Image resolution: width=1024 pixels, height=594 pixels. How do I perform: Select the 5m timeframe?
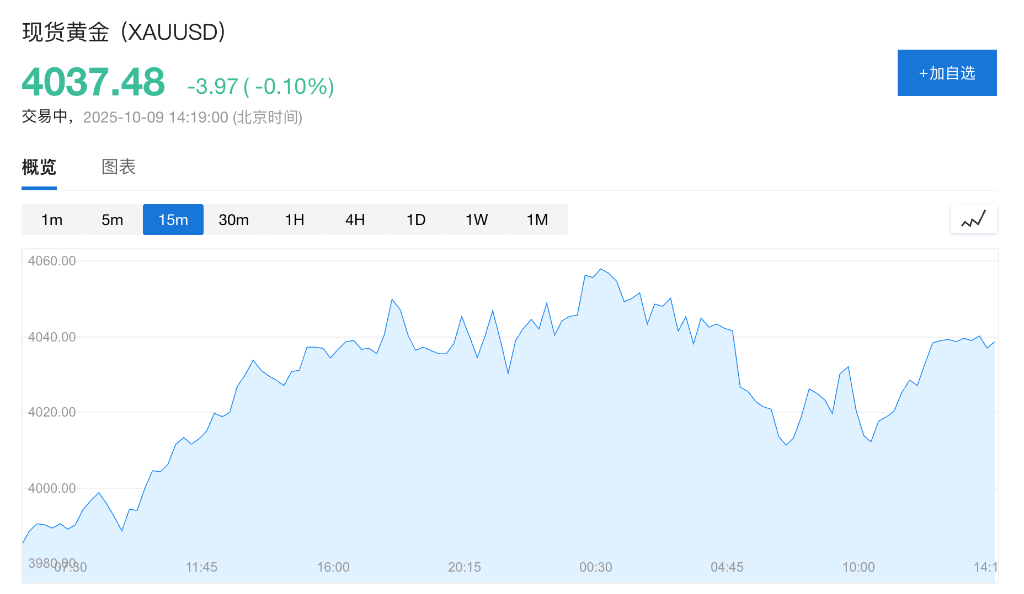click(x=112, y=220)
